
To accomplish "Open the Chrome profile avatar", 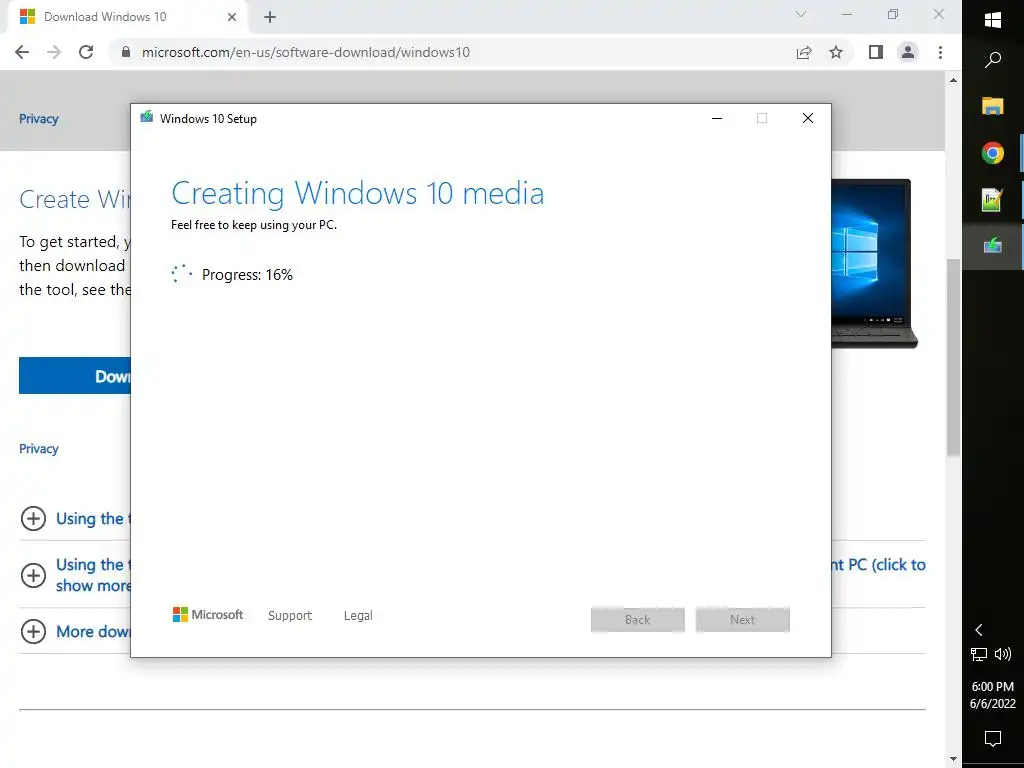I will coord(908,52).
